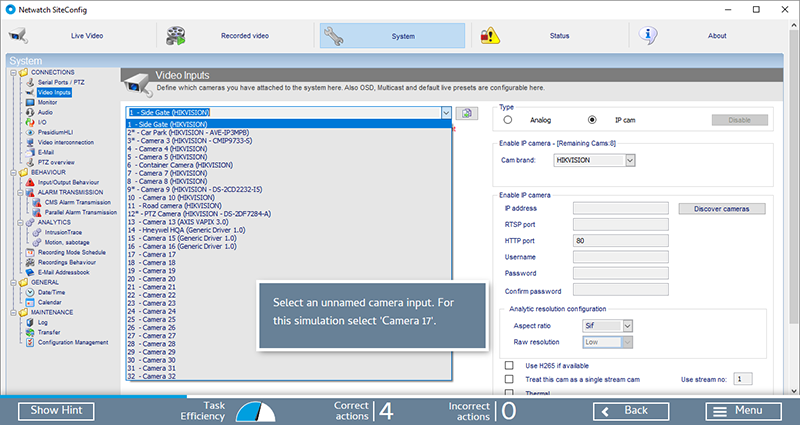The height and width of the screenshot is (425, 800).
Task: Check Treat this cam as single stream
Action: click(x=509, y=379)
